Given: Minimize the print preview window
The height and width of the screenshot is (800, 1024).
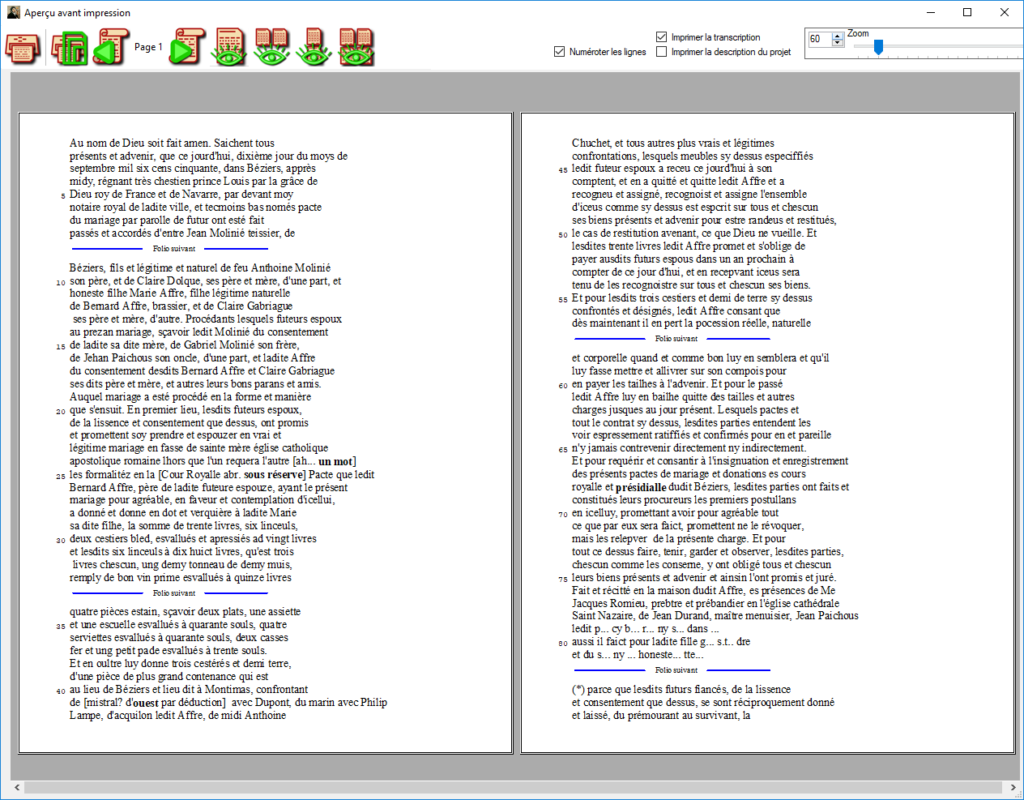Looking at the screenshot, I should (x=931, y=12).
